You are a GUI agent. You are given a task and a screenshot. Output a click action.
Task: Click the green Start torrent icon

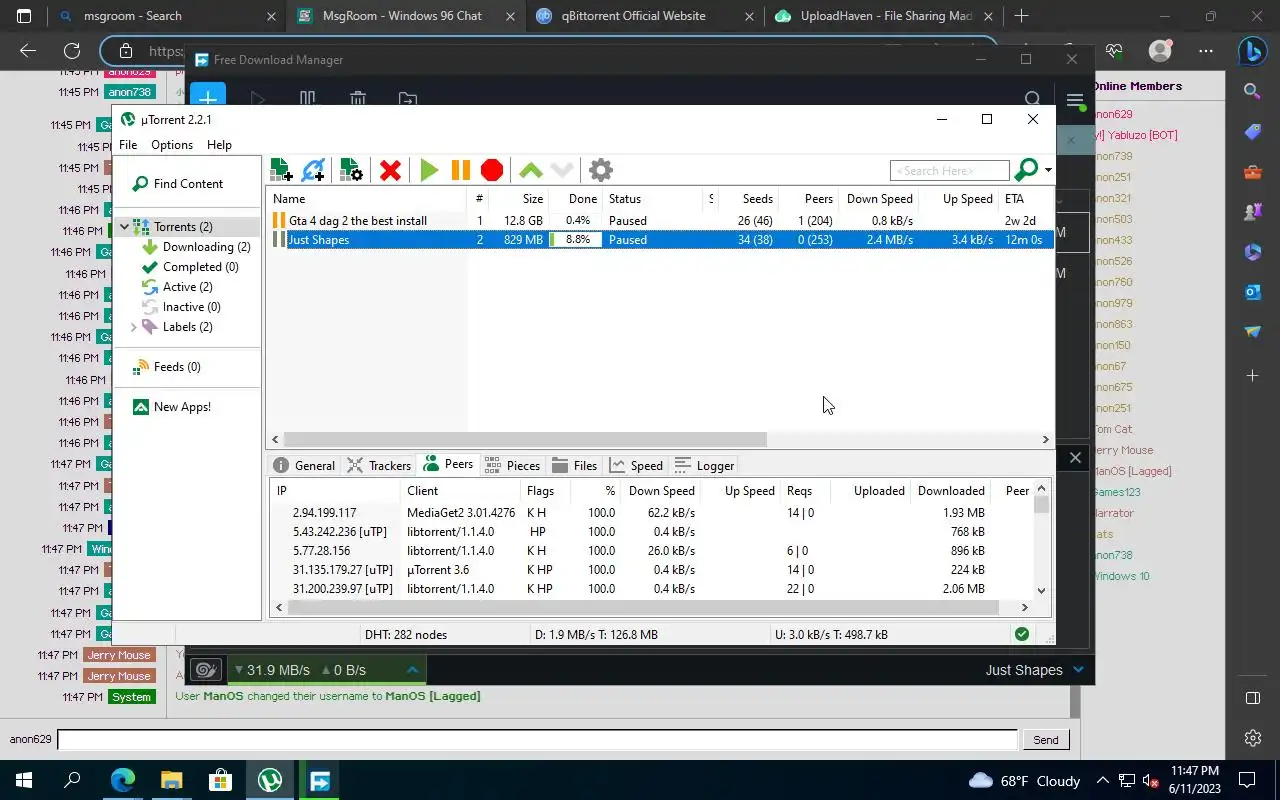pyautogui.click(x=429, y=170)
